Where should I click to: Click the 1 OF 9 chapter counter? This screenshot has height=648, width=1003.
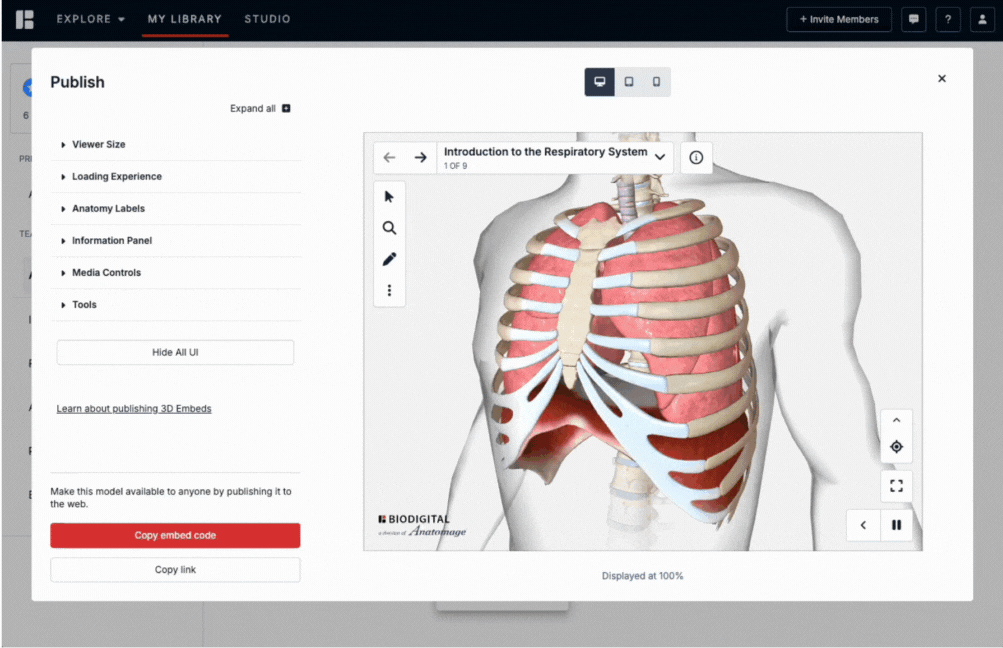(455, 166)
